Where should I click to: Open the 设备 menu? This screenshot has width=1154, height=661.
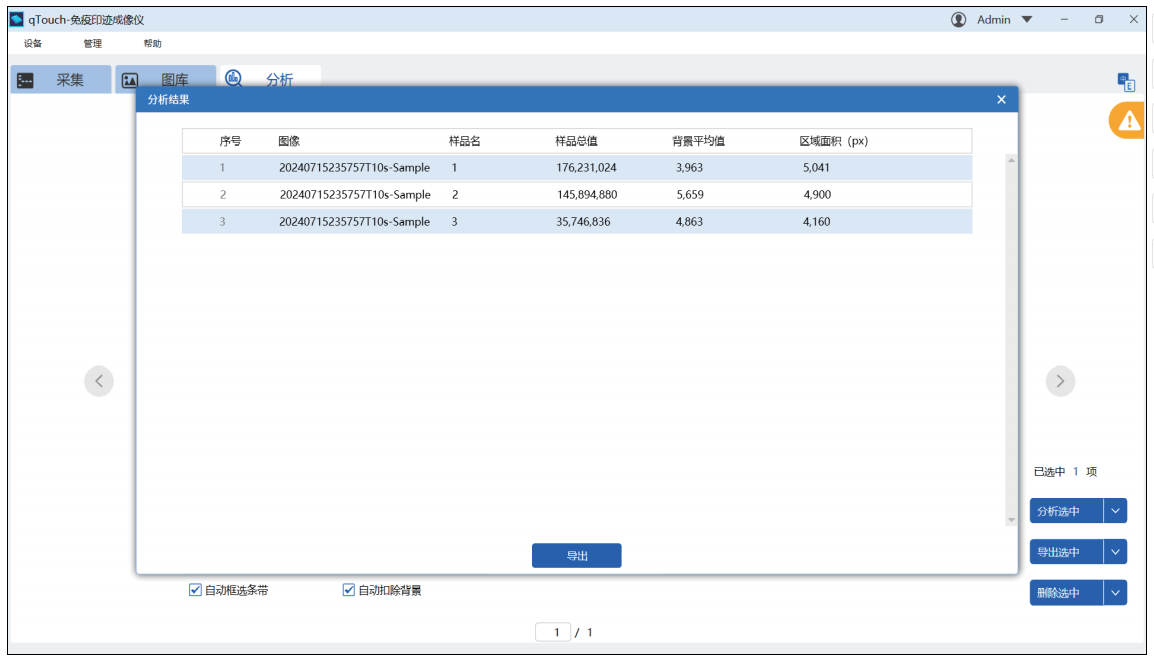point(33,44)
